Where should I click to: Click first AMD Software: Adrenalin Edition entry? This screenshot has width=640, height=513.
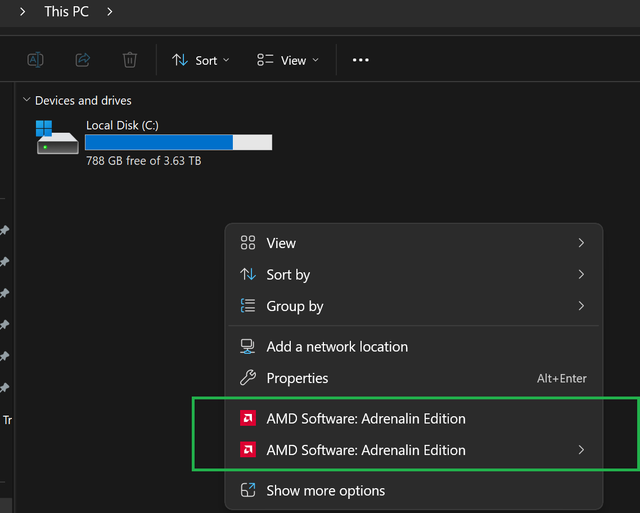pos(413,418)
